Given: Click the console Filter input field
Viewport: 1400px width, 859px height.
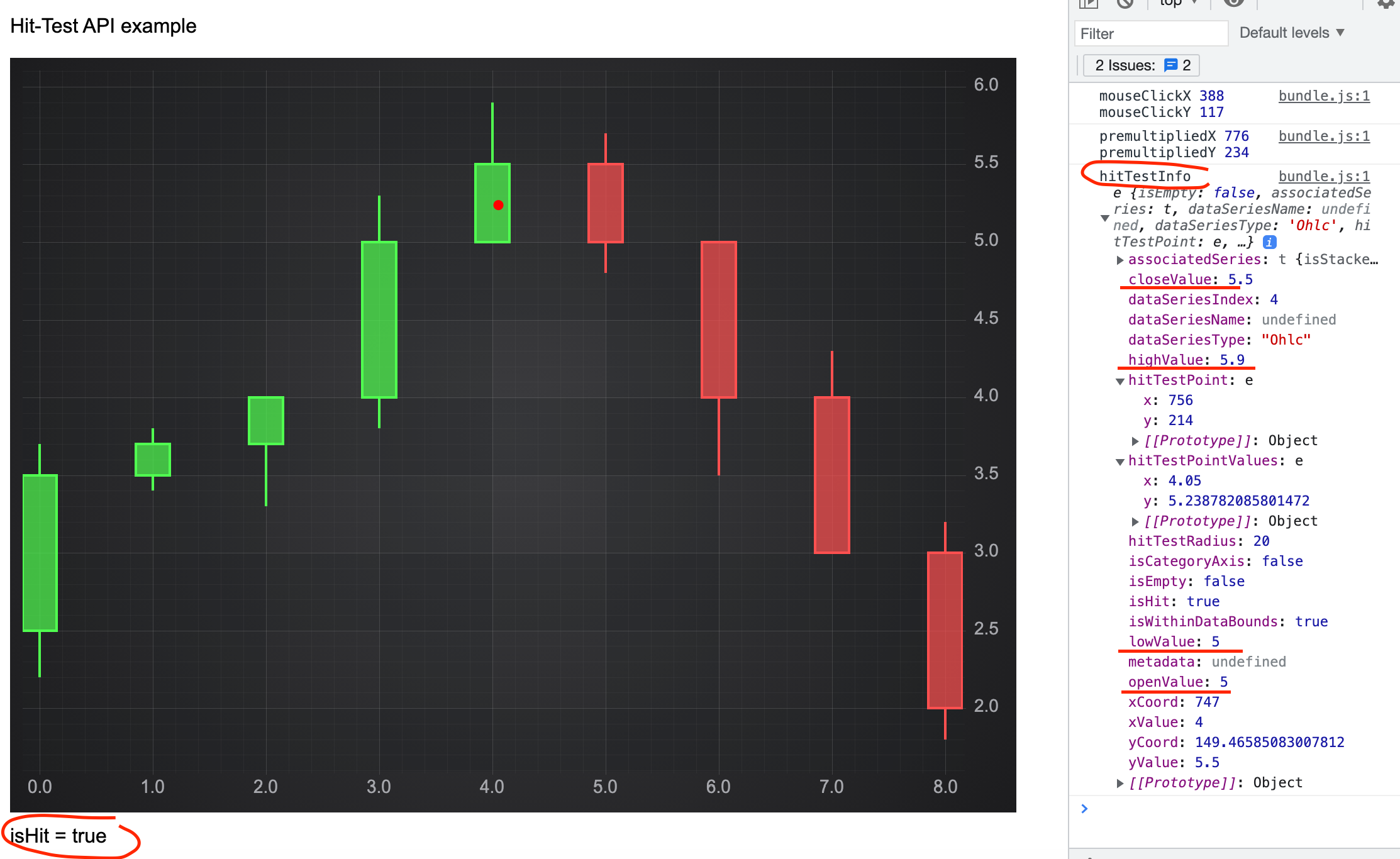Looking at the screenshot, I should coord(1150,33).
